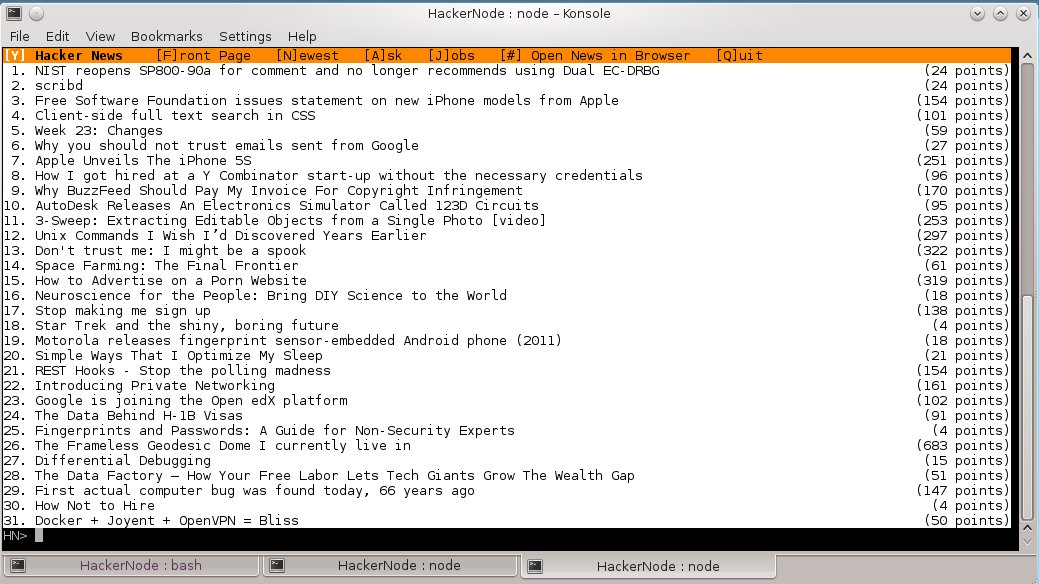Click the story titled scribd

click(x=59, y=86)
